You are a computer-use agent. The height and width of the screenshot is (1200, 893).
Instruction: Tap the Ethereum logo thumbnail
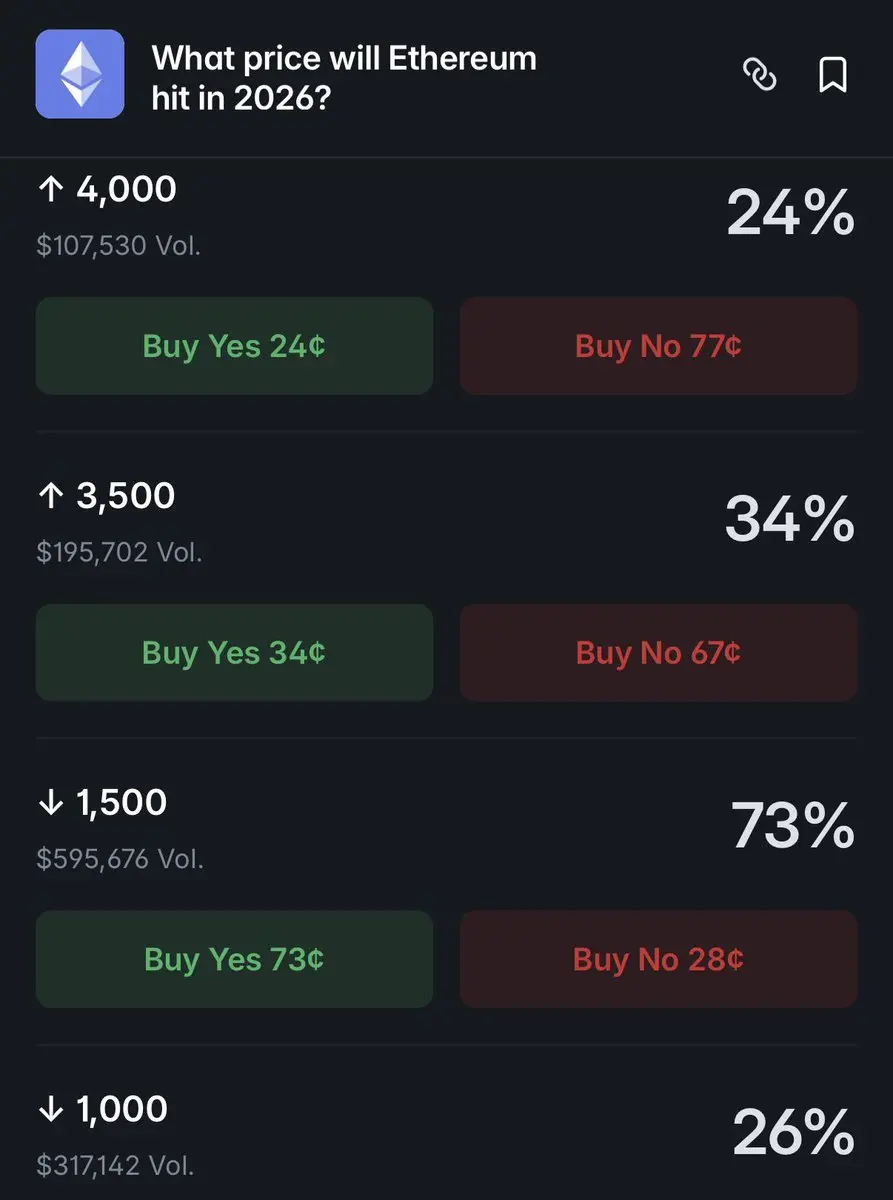tap(80, 74)
